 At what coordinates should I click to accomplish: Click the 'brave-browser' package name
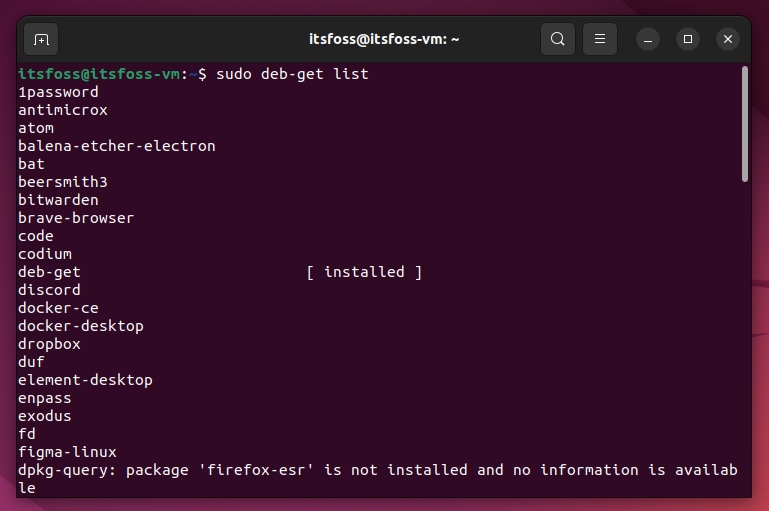point(76,218)
